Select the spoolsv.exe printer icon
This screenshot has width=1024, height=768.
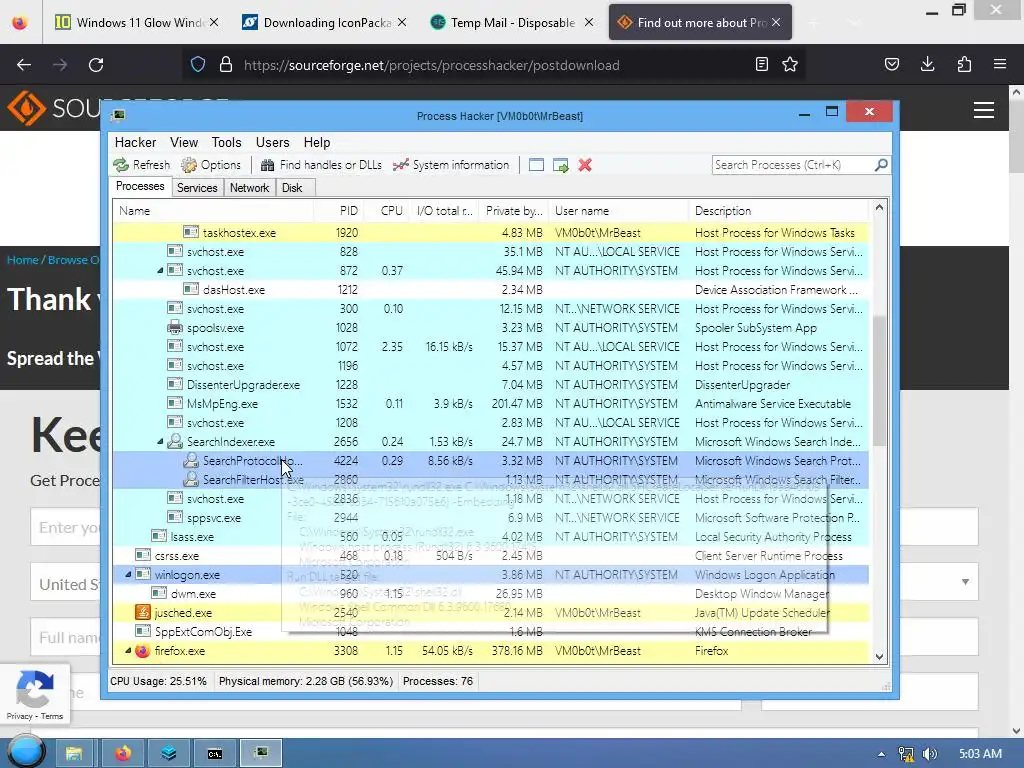click(x=174, y=327)
